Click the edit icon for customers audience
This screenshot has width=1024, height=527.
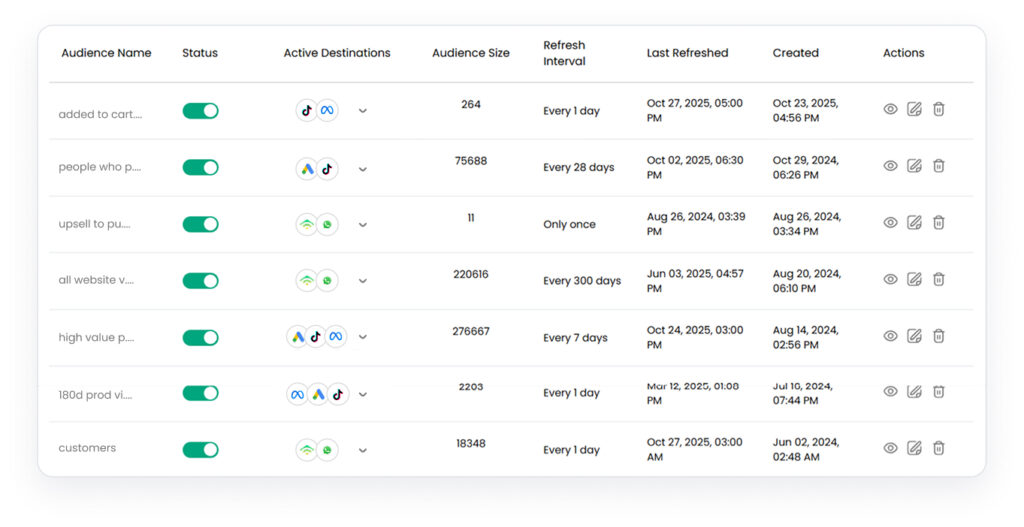click(914, 448)
